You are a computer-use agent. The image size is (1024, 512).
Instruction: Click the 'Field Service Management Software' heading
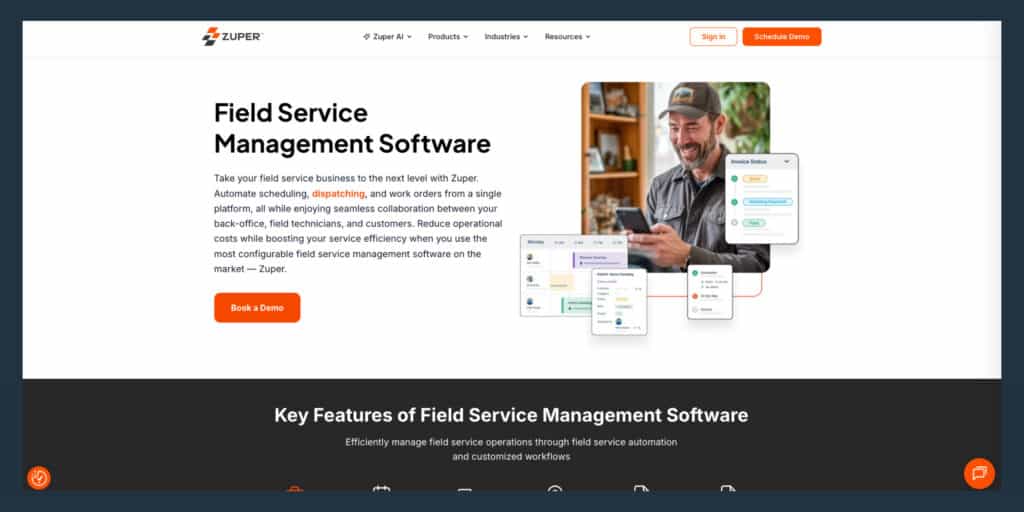[352, 128]
